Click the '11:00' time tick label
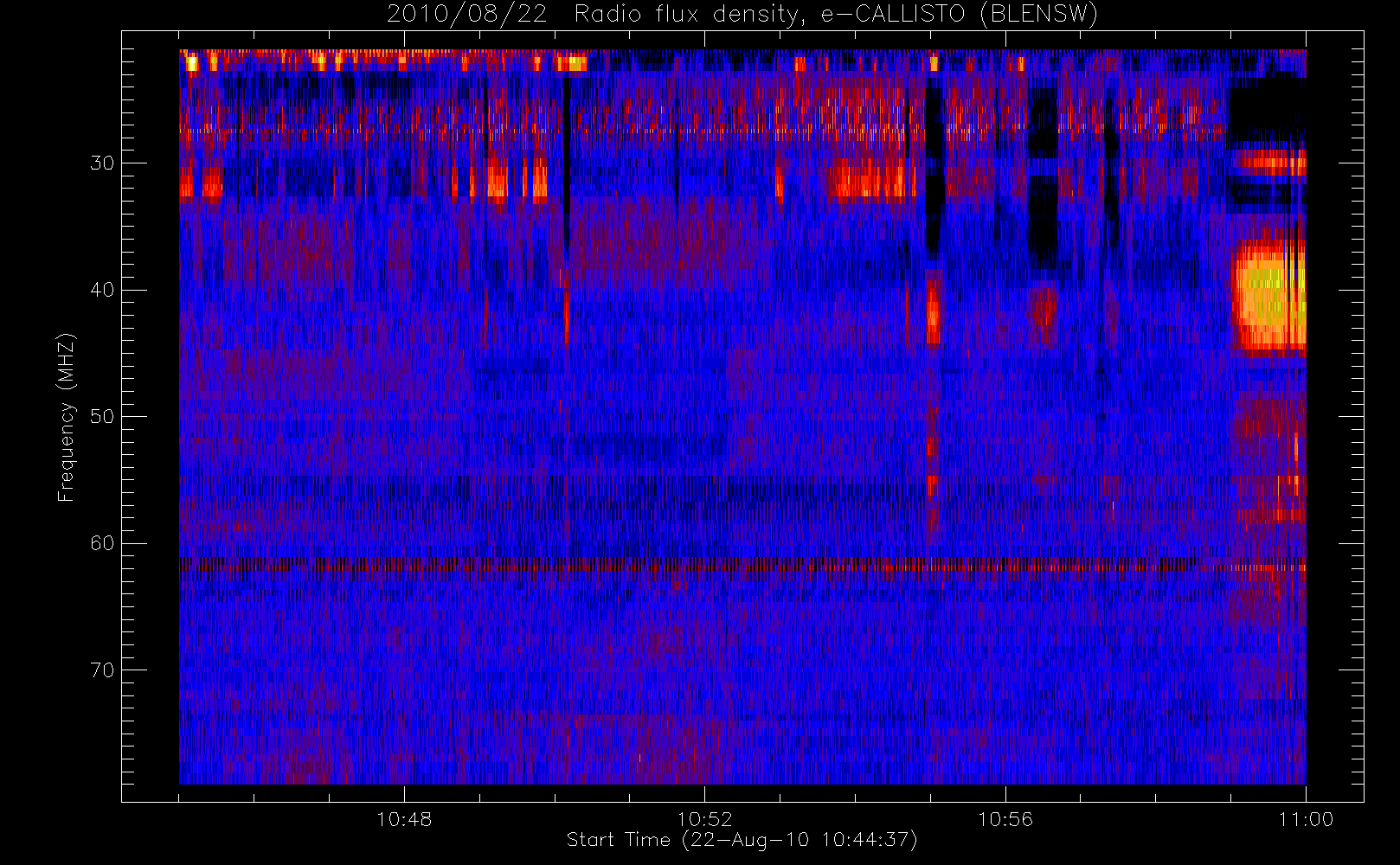Viewport: 1400px width, 865px height. click(x=1306, y=819)
